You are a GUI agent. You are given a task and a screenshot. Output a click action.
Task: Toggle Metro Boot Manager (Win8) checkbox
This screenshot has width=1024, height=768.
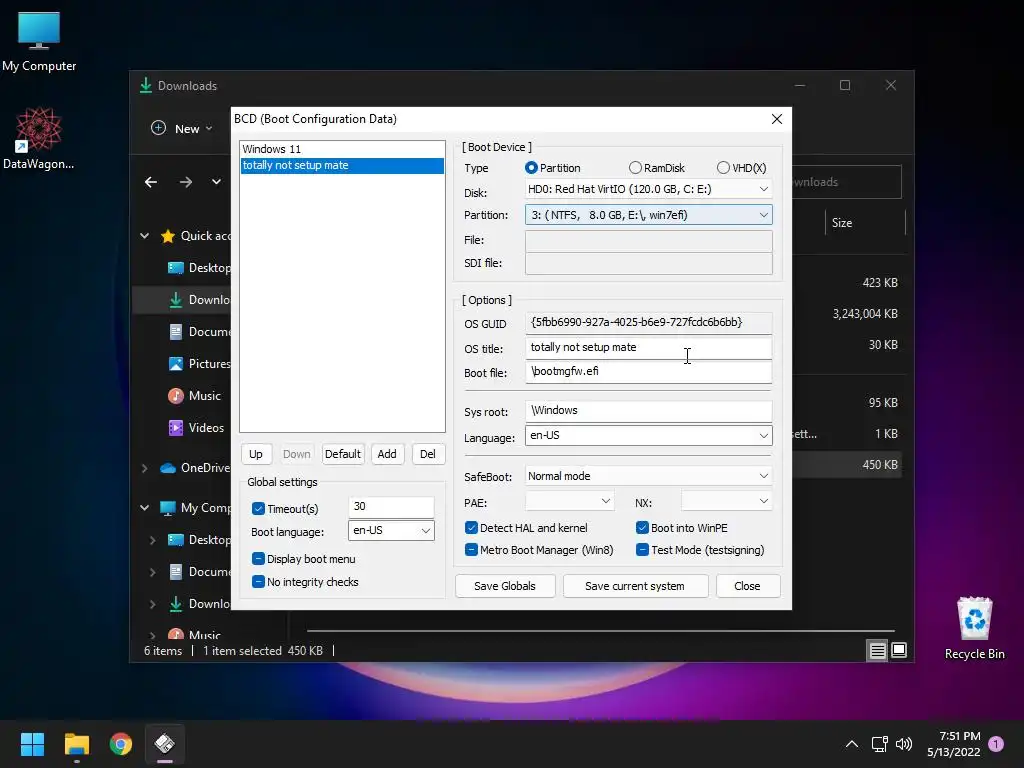point(471,550)
